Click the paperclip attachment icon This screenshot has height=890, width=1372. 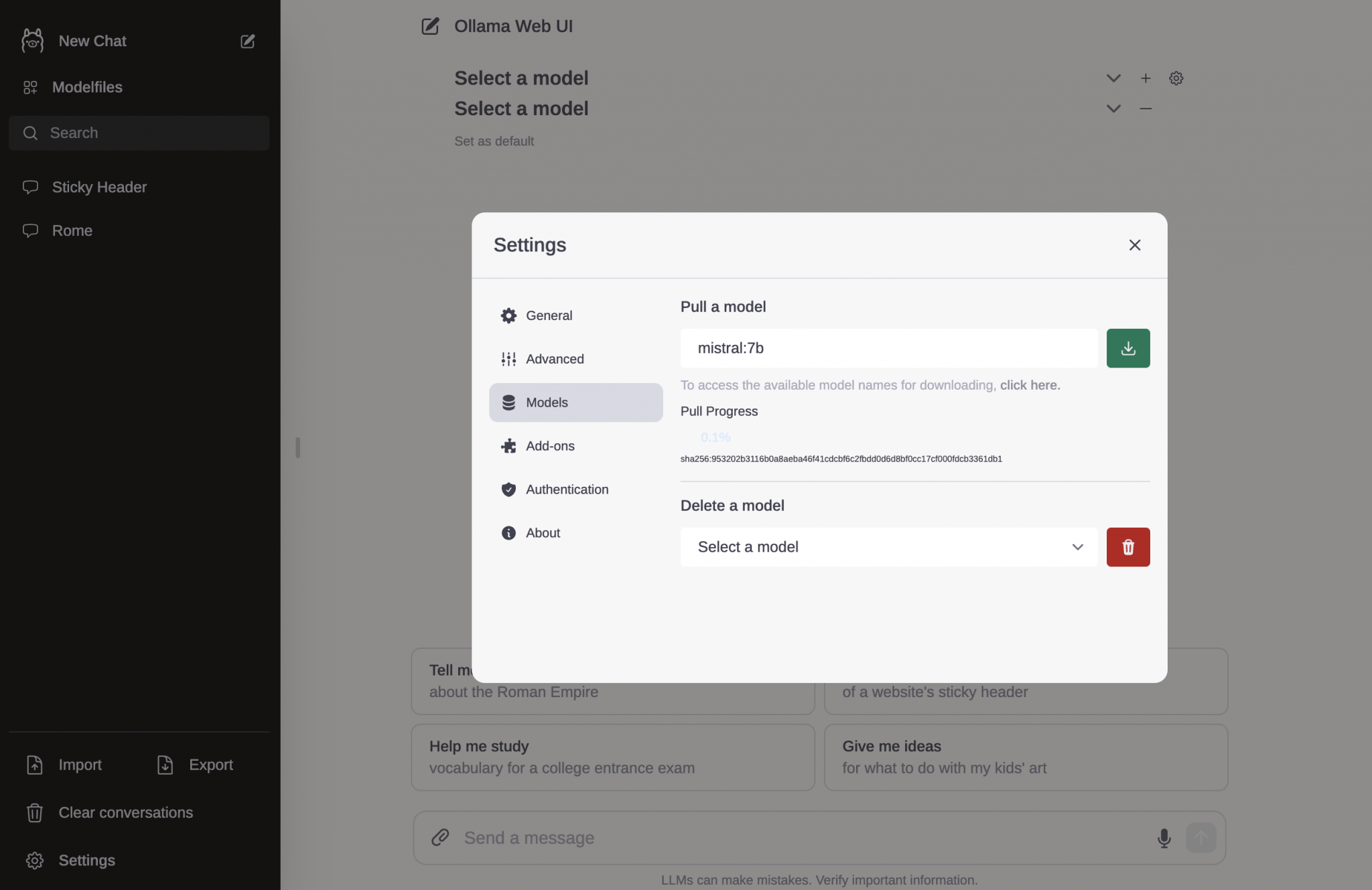(x=440, y=838)
